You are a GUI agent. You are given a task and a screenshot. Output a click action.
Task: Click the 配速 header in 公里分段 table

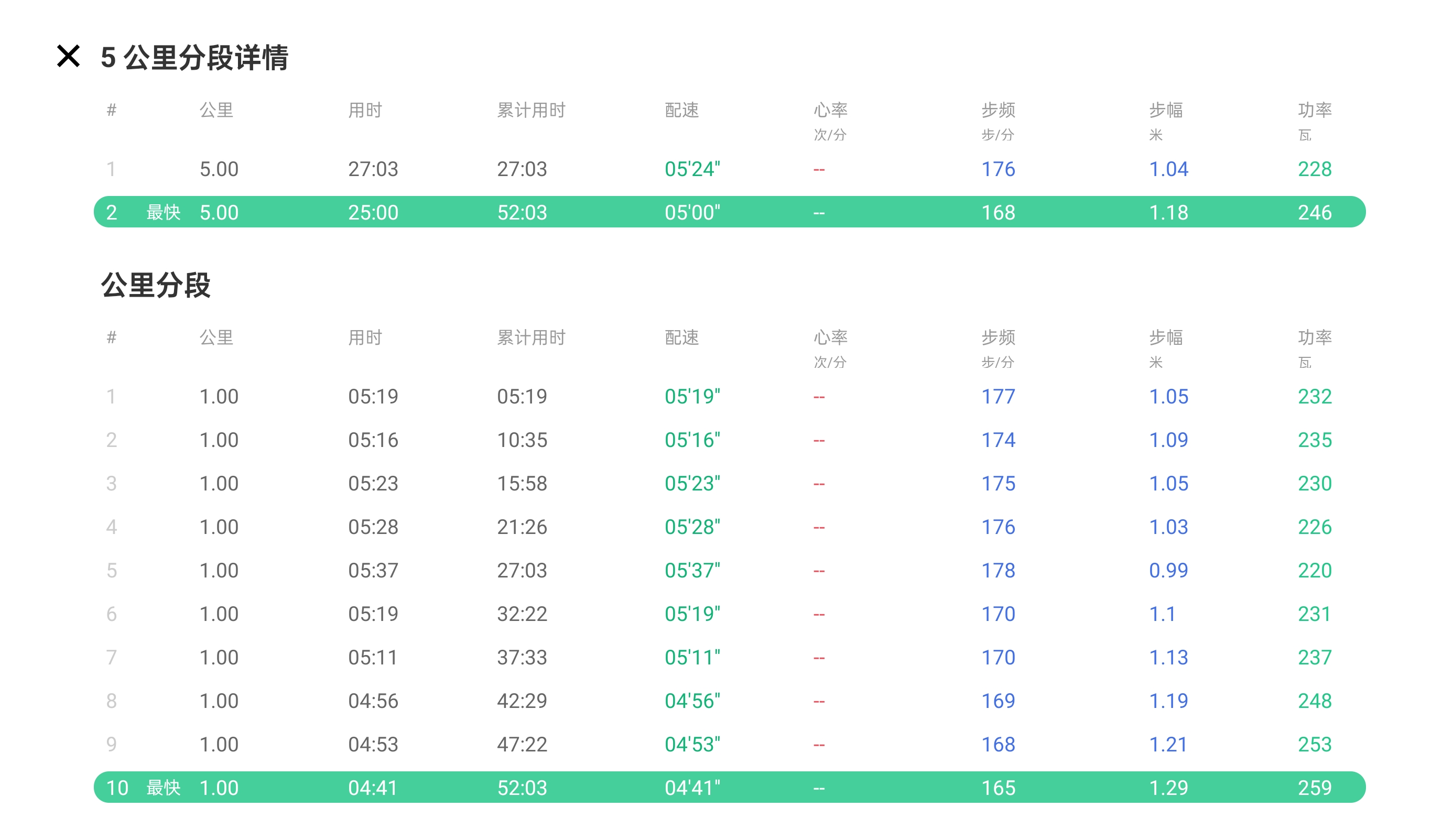tap(681, 337)
